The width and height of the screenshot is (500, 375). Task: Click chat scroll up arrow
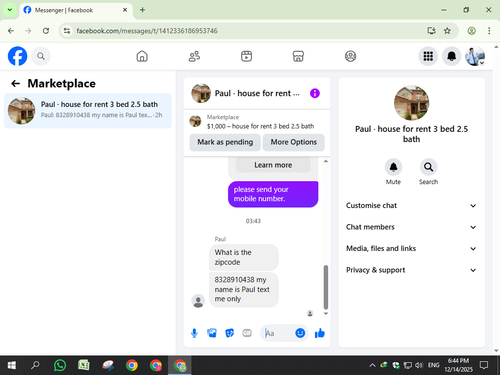(x=326, y=161)
